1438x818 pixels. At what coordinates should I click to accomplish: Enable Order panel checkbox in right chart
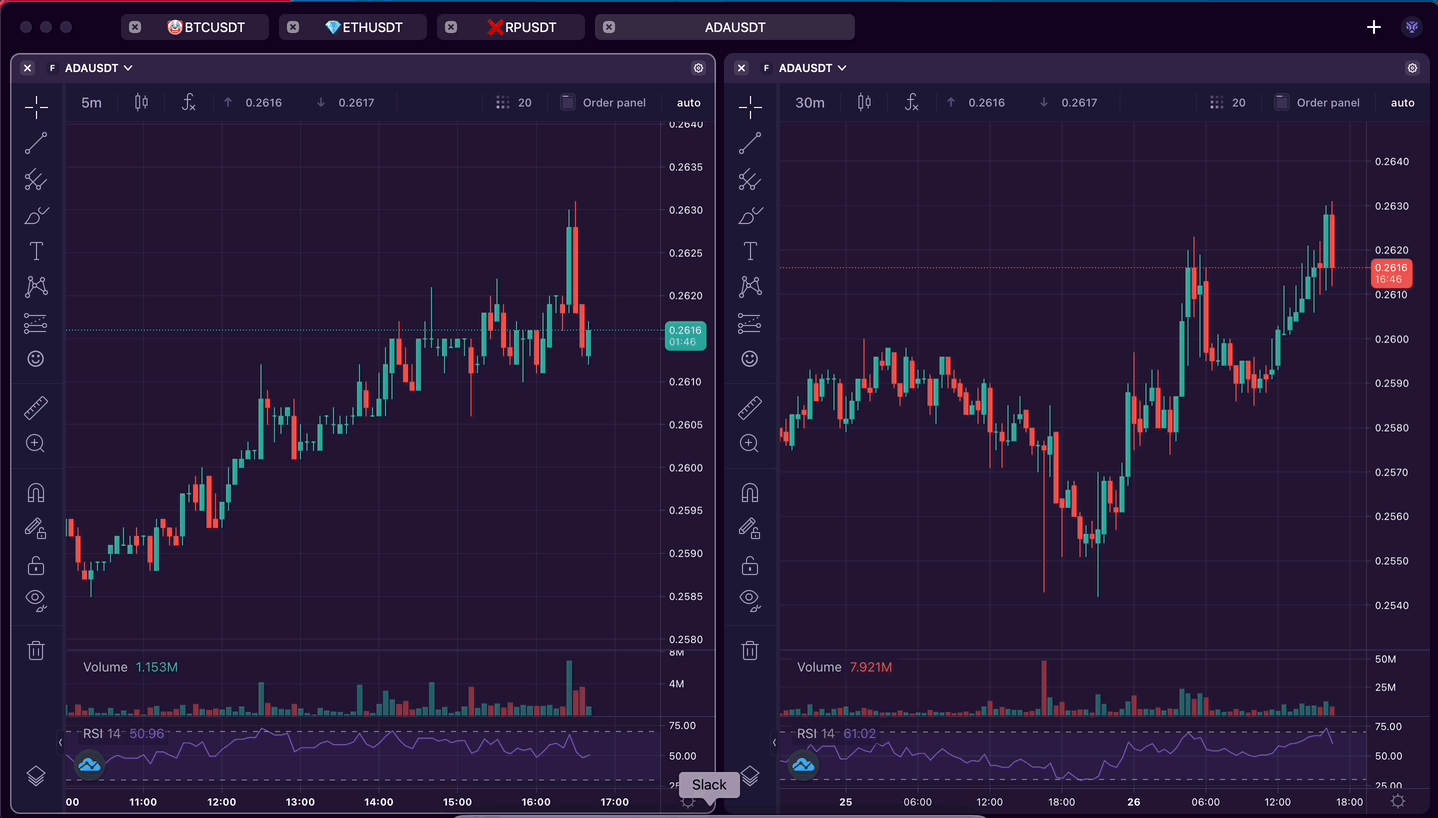[x=1282, y=102]
